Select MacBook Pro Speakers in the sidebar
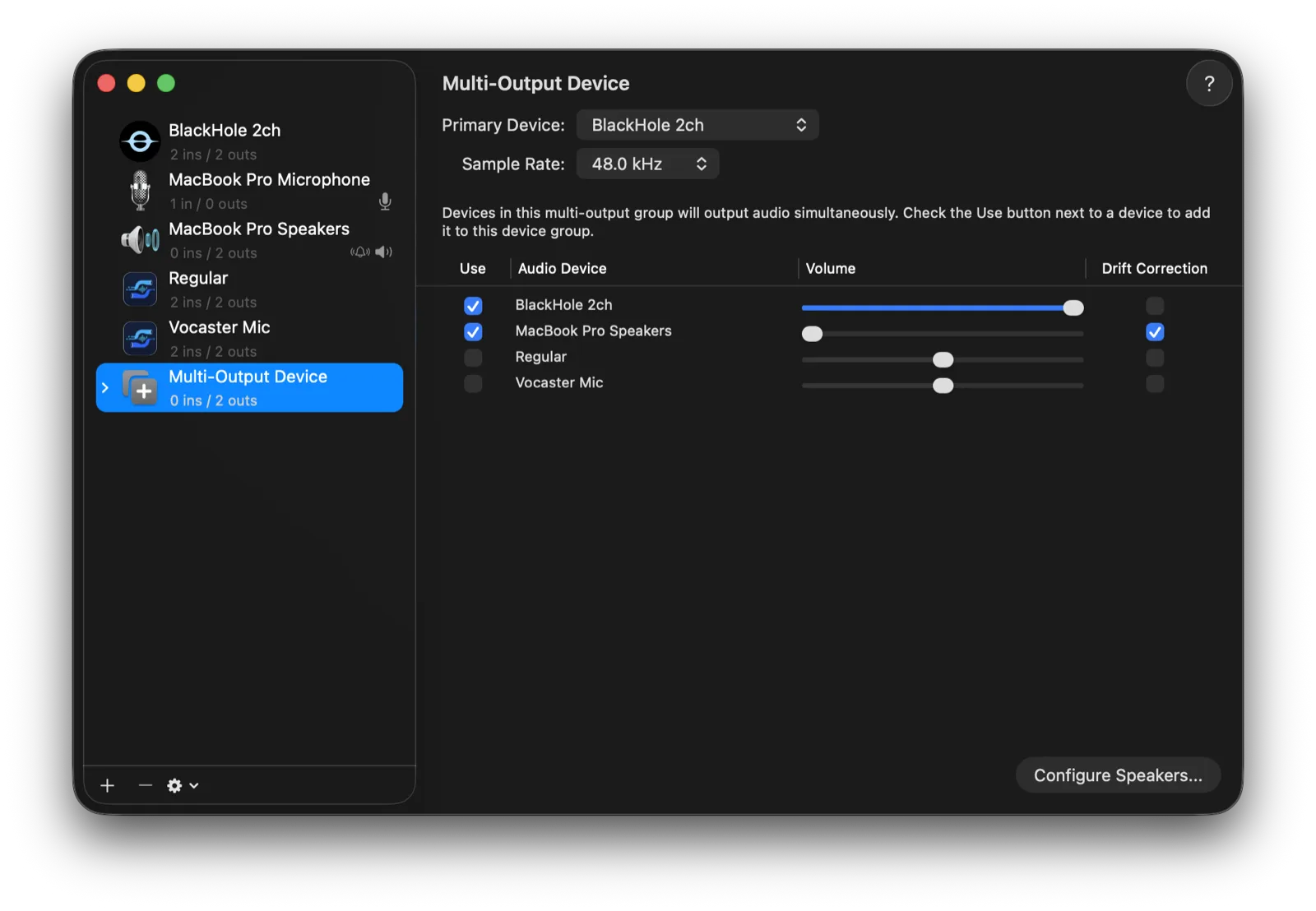Screen dimensions: 1316x911 pos(249,240)
